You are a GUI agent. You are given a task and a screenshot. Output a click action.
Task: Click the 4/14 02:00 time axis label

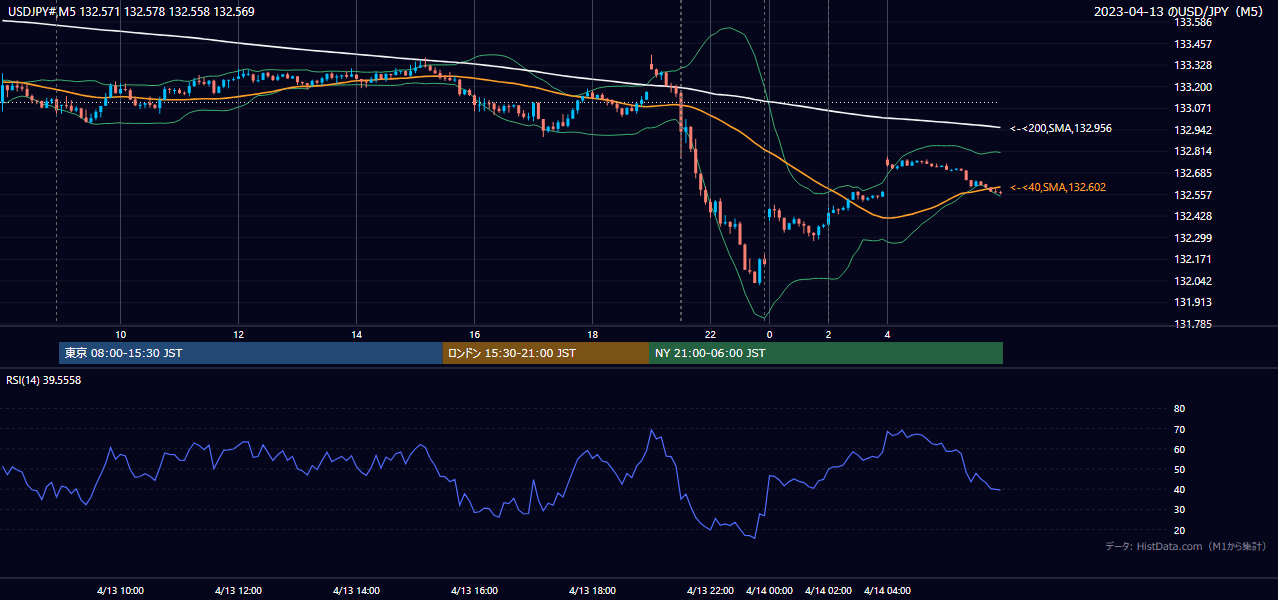tap(828, 590)
